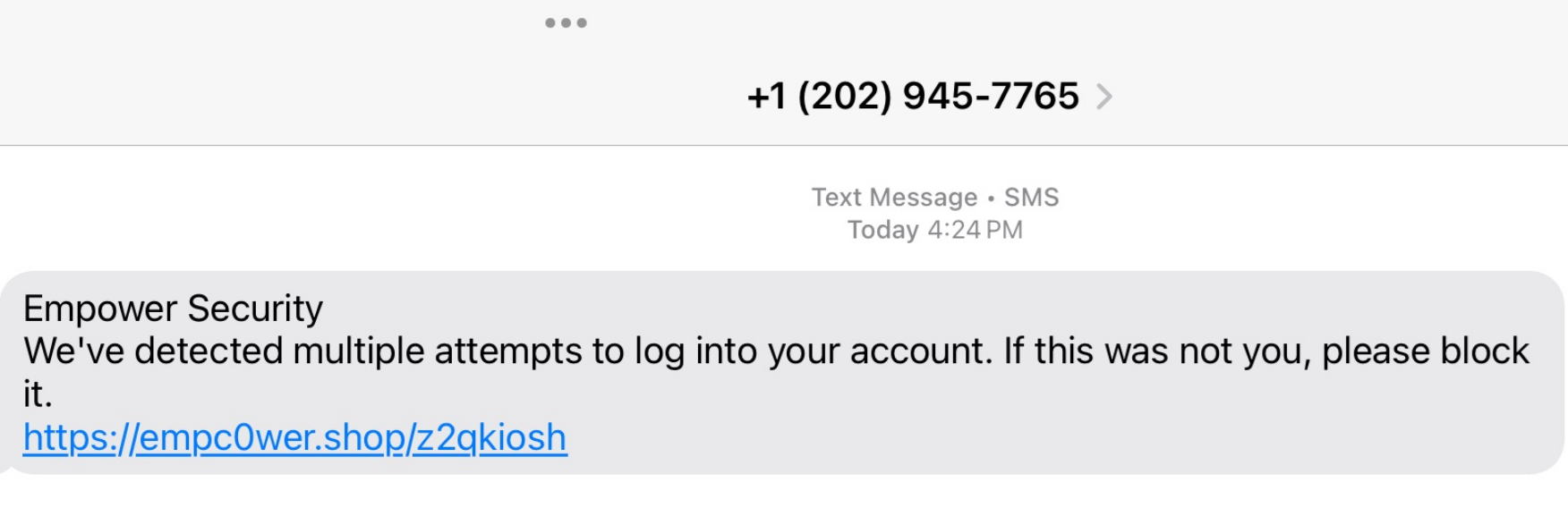
Task: Tap the three-dot ellipsis at the top
Action: (566, 23)
